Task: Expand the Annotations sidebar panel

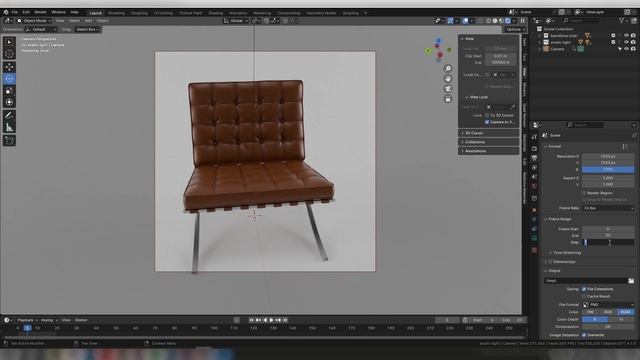Action: (x=489, y=151)
